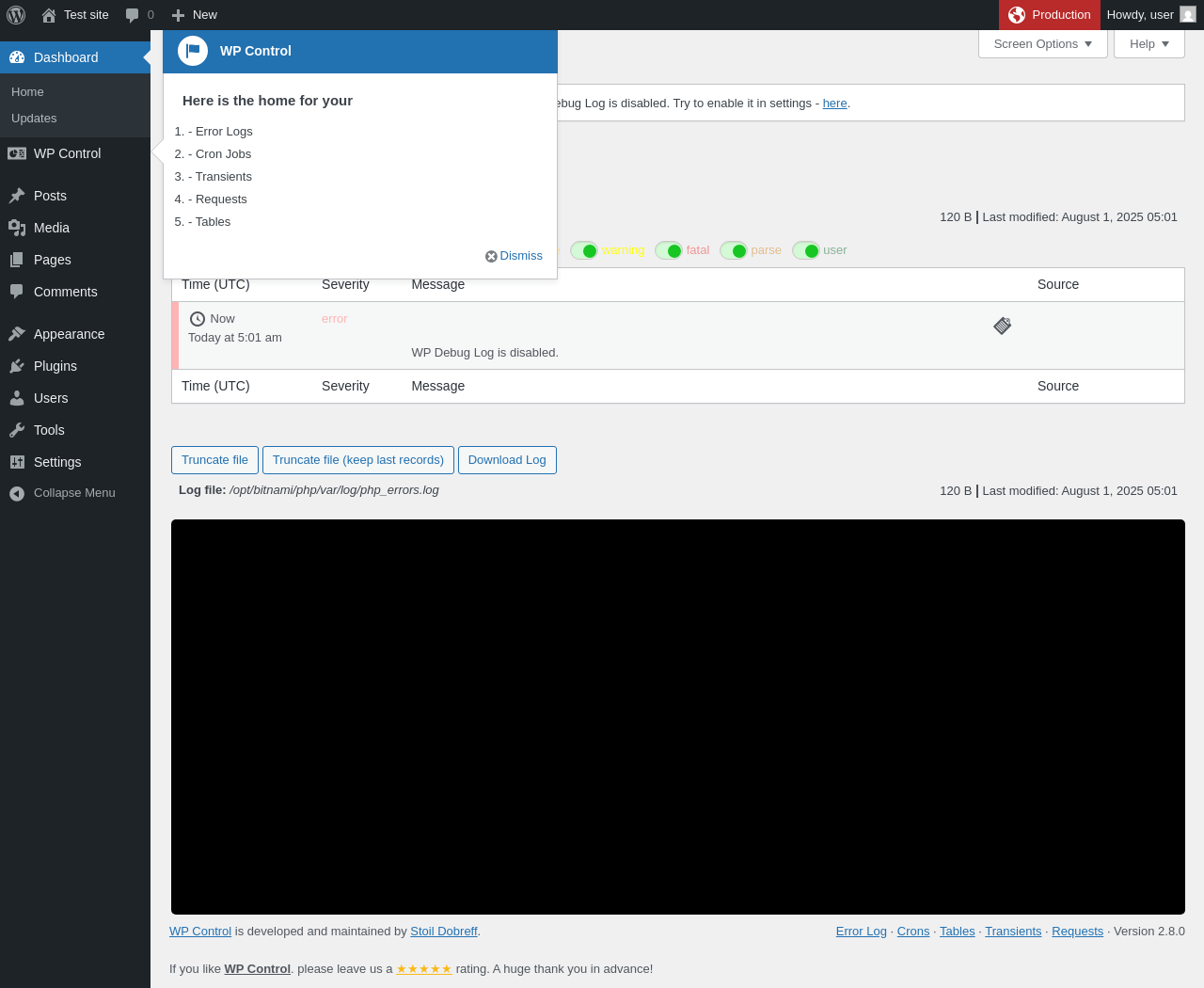Toggle the user severity filter
The image size is (1204, 988).
click(x=806, y=250)
